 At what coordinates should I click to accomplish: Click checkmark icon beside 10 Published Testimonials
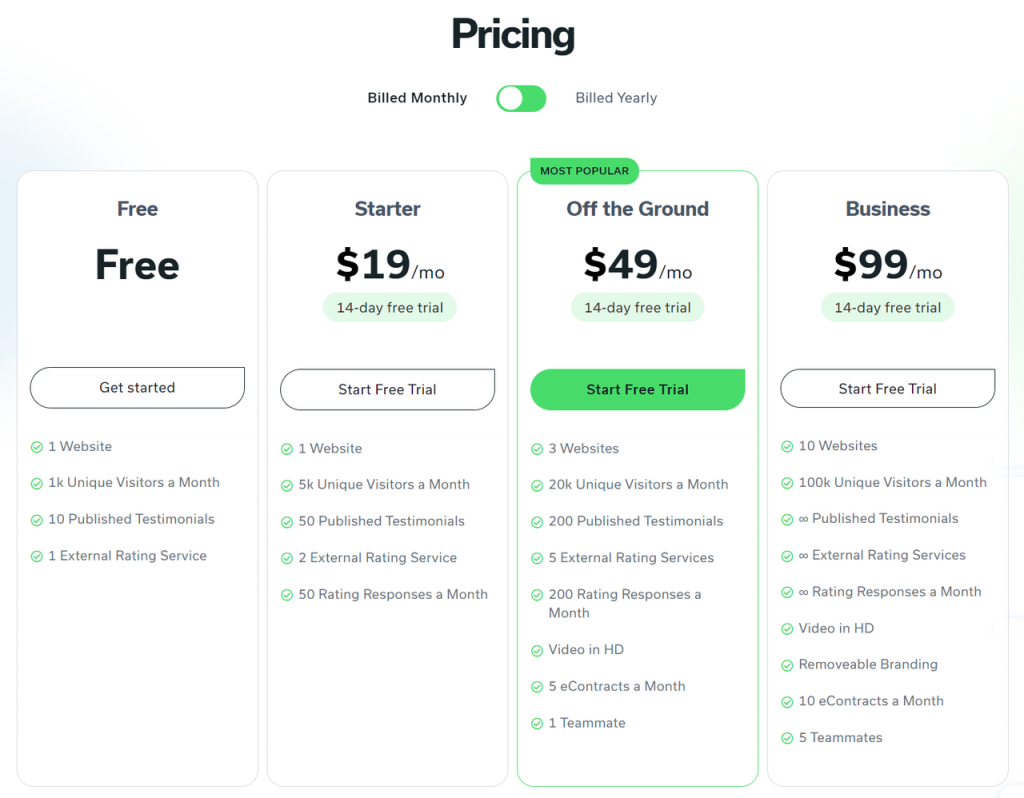point(37,520)
